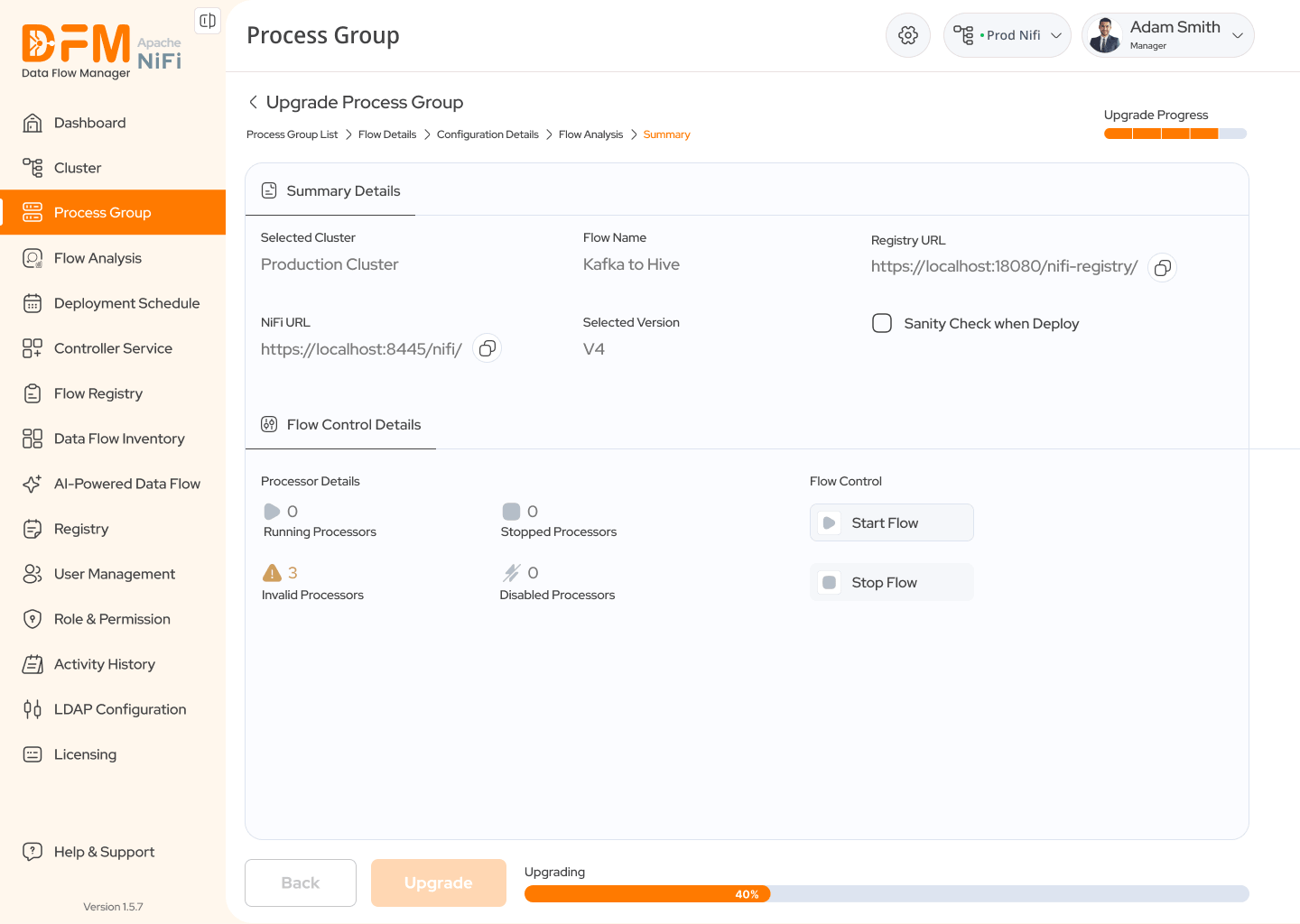
Task: Click the Cluster sidebar icon
Action: click(32, 168)
